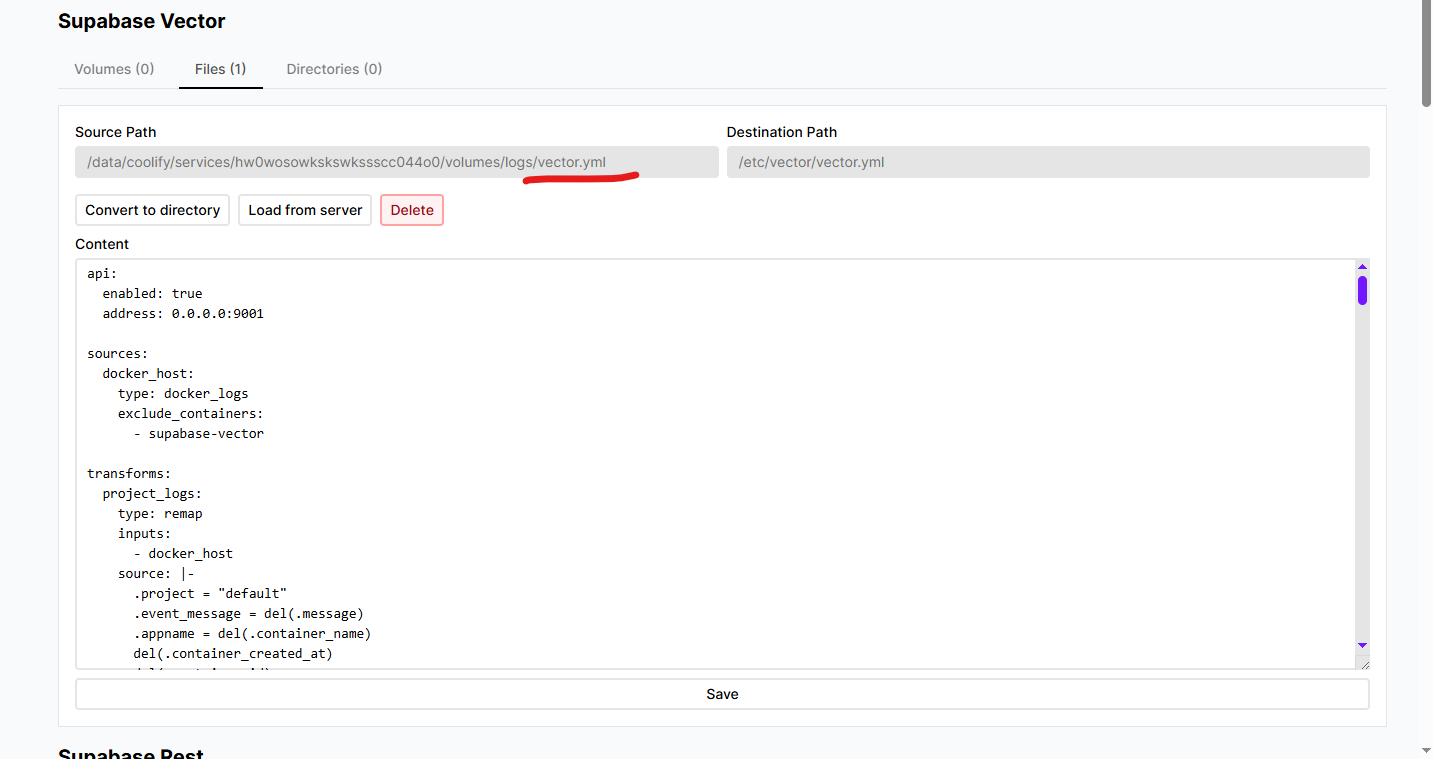Click the 'address: 0.0.0.0:9001' line

point(183,314)
